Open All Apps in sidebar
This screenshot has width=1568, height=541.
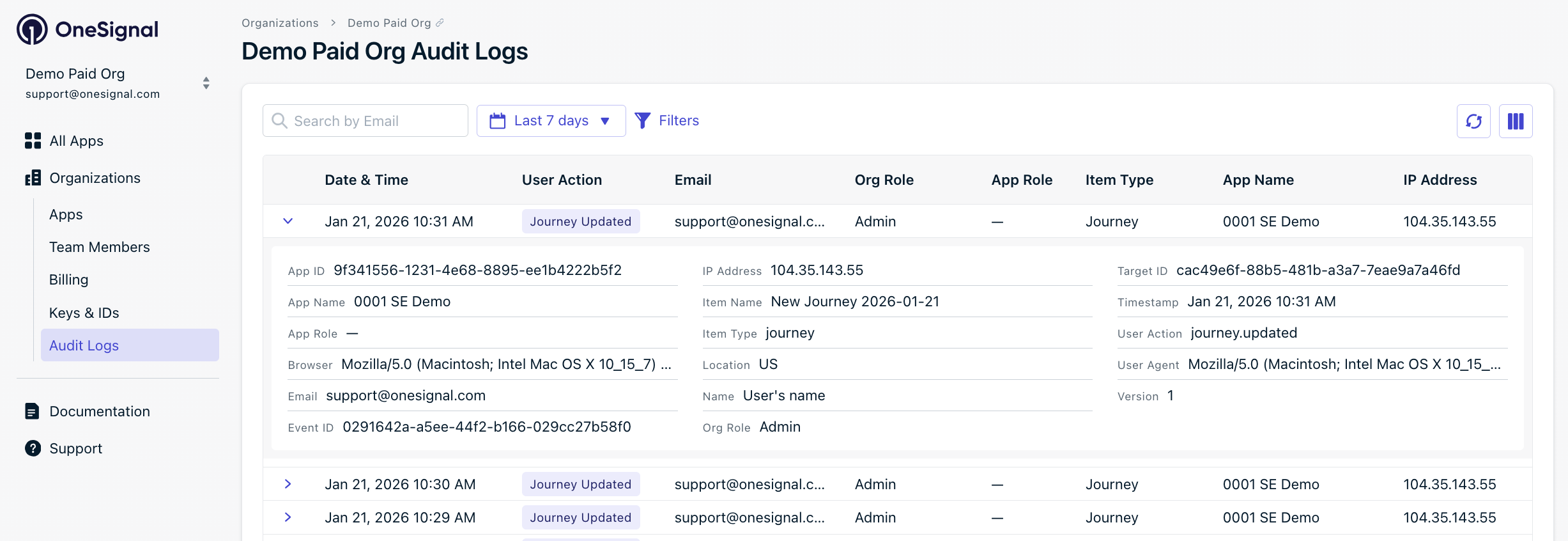tap(76, 141)
